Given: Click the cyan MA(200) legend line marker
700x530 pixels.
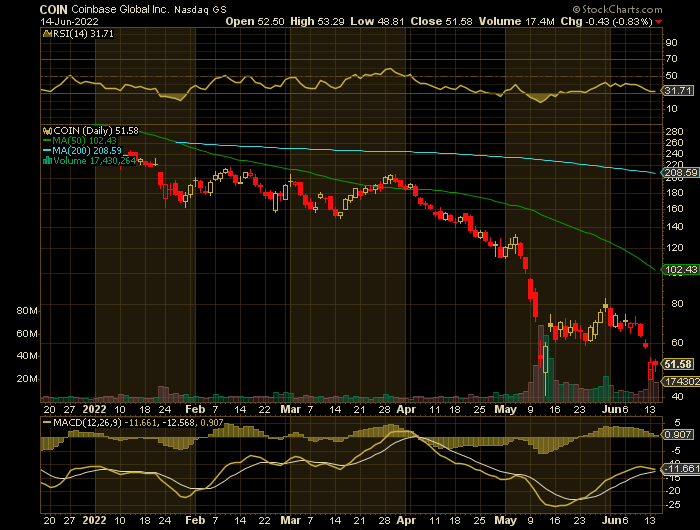Looking at the screenshot, I should (x=45, y=149).
